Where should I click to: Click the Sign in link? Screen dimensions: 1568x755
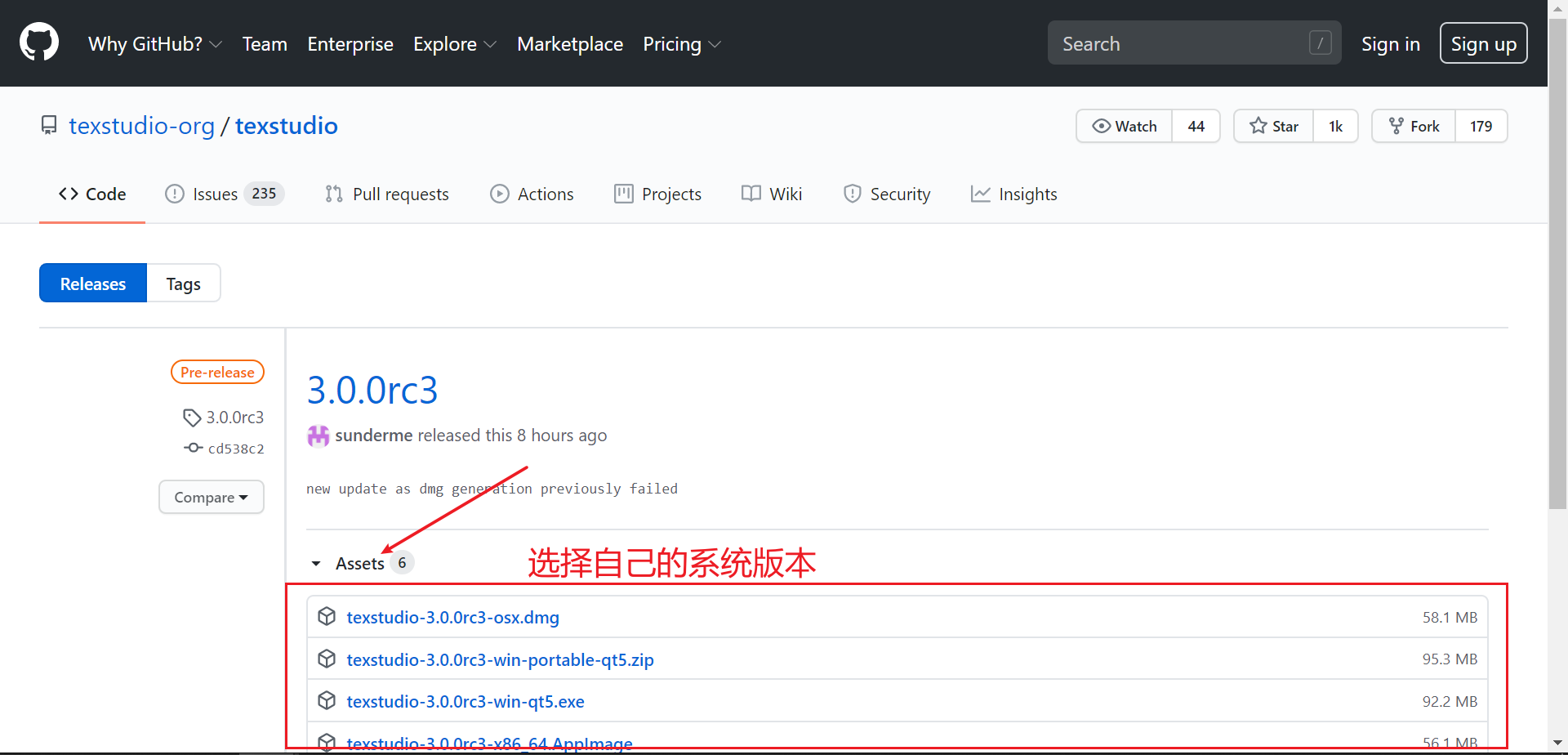[x=1391, y=44]
